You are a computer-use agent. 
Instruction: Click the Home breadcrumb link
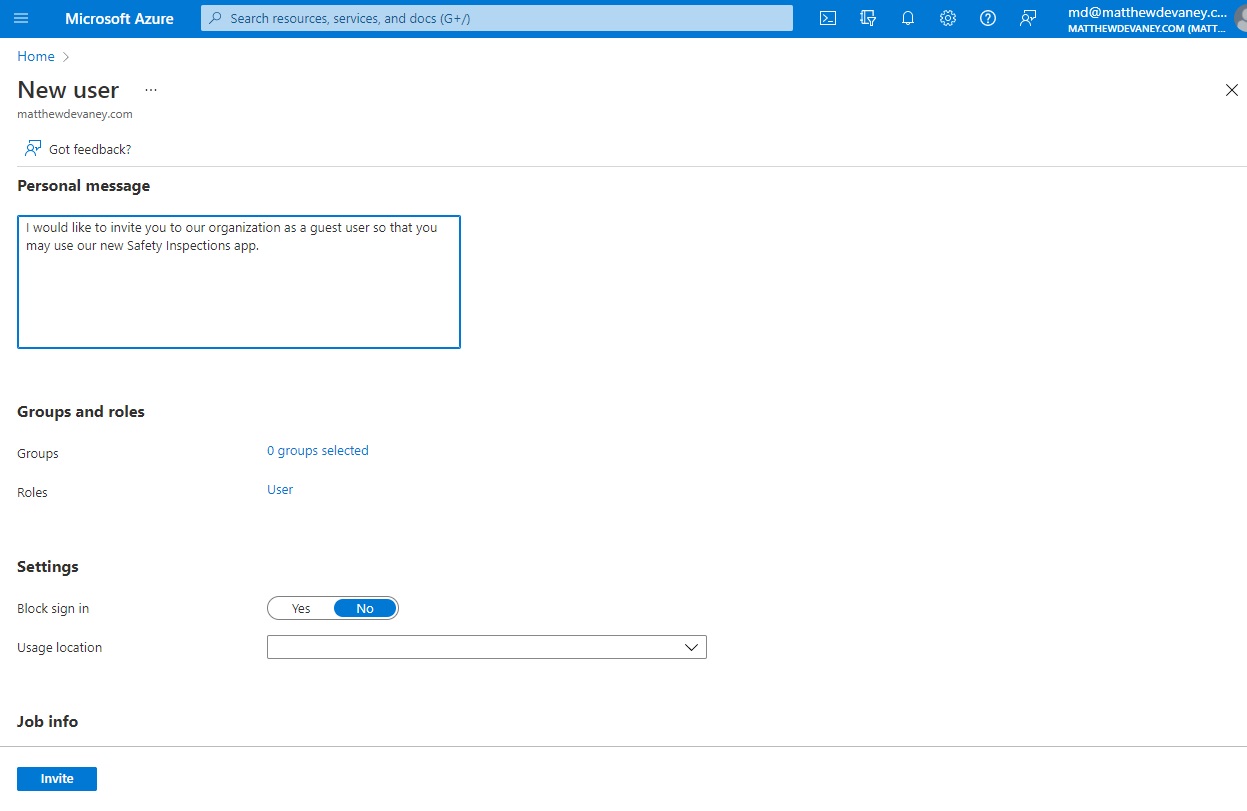35,56
